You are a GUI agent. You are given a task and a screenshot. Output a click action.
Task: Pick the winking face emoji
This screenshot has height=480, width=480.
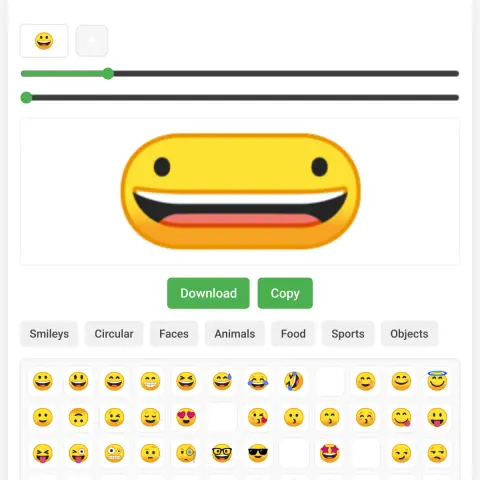[114, 417]
